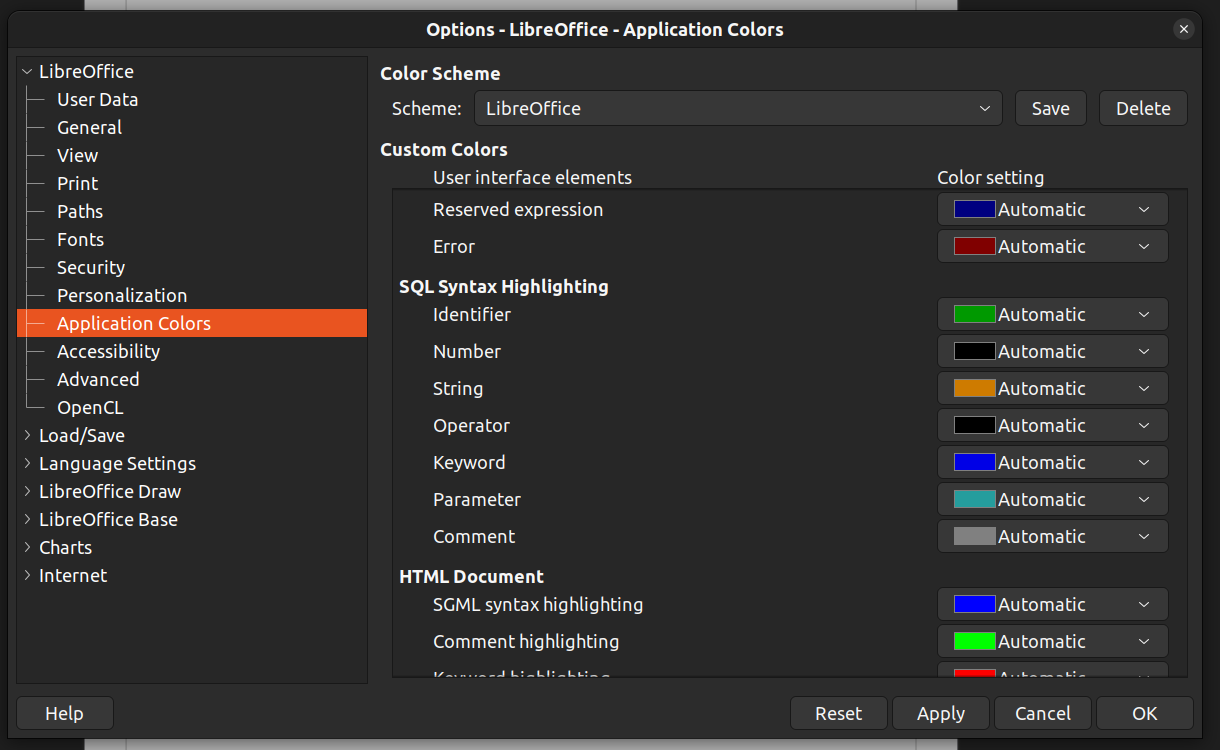Close the Options dialog window
The width and height of the screenshot is (1220, 750).
coord(1184,29)
